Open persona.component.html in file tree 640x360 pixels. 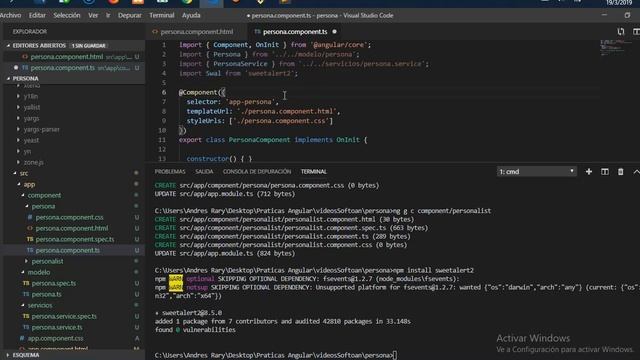tap(73, 229)
